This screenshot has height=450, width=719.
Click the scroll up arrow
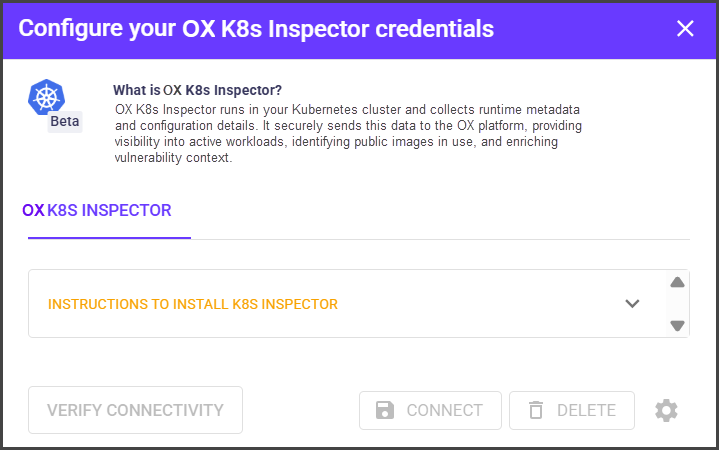tap(677, 283)
